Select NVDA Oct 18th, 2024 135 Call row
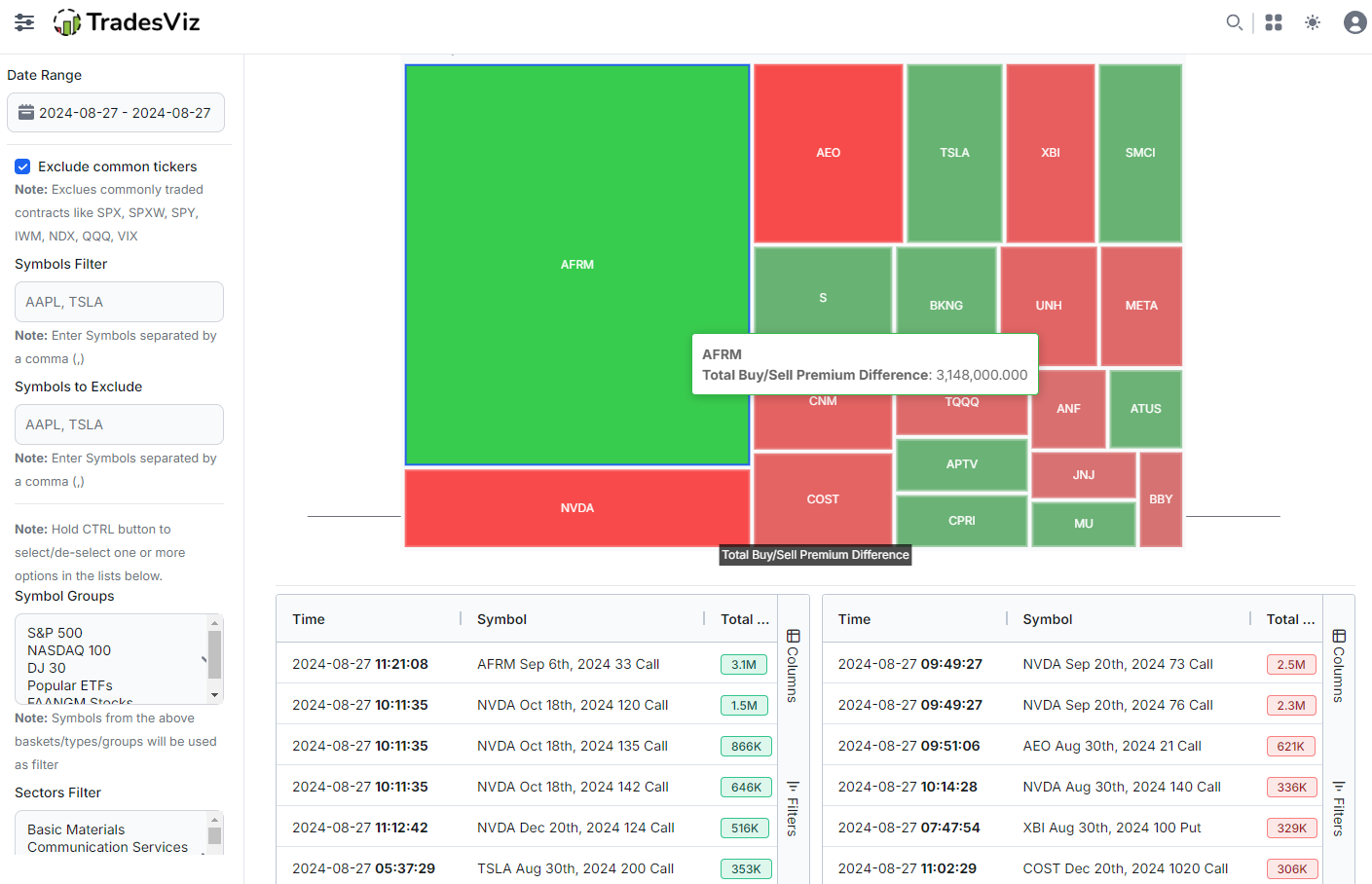Screen dimensions: 1372x884 point(527,746)
